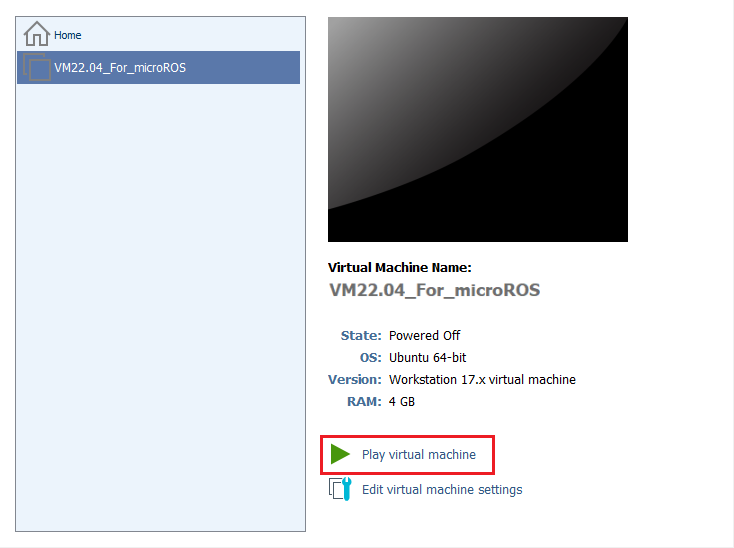
Task: Click the Virtual Machine Name label
Action: coord(399,268)
